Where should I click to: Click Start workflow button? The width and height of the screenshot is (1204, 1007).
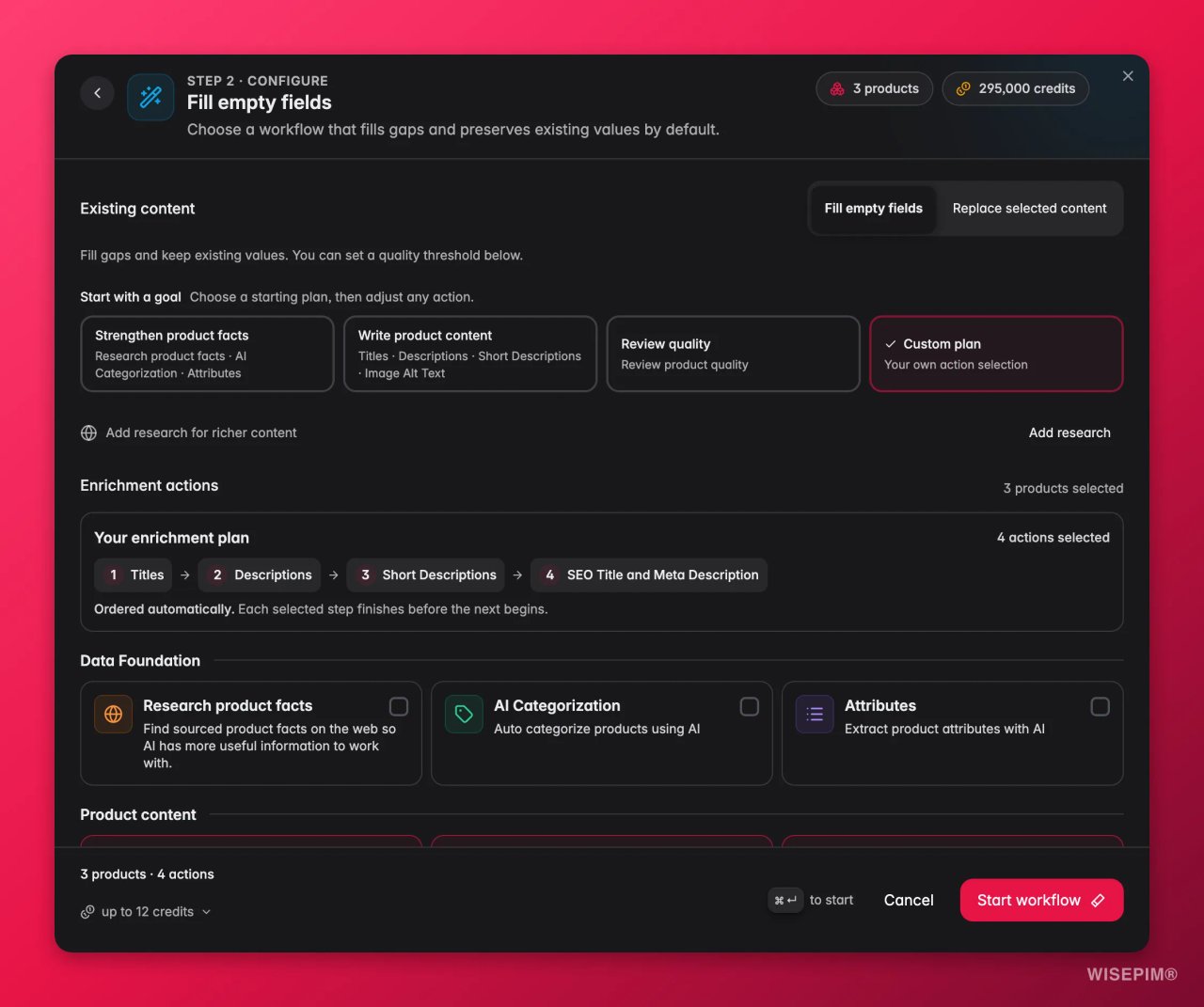pos(1041,900)
